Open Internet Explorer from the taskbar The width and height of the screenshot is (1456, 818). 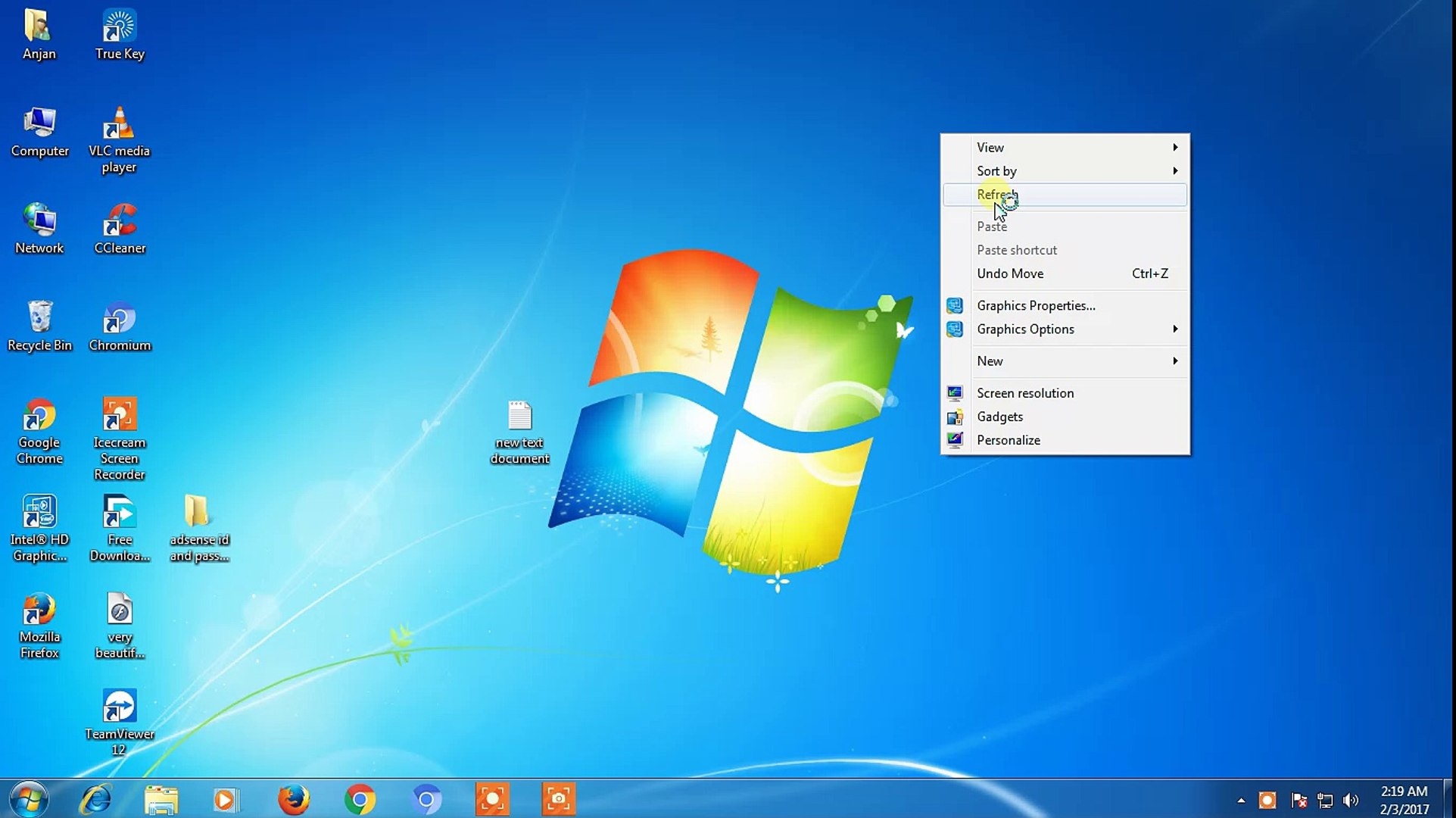pyautogui.click(x=95, y=799)
